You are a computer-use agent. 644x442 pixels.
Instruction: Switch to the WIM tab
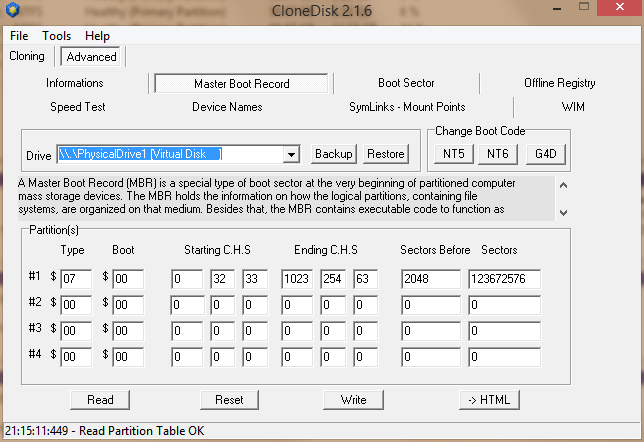[x=573, y=107]
